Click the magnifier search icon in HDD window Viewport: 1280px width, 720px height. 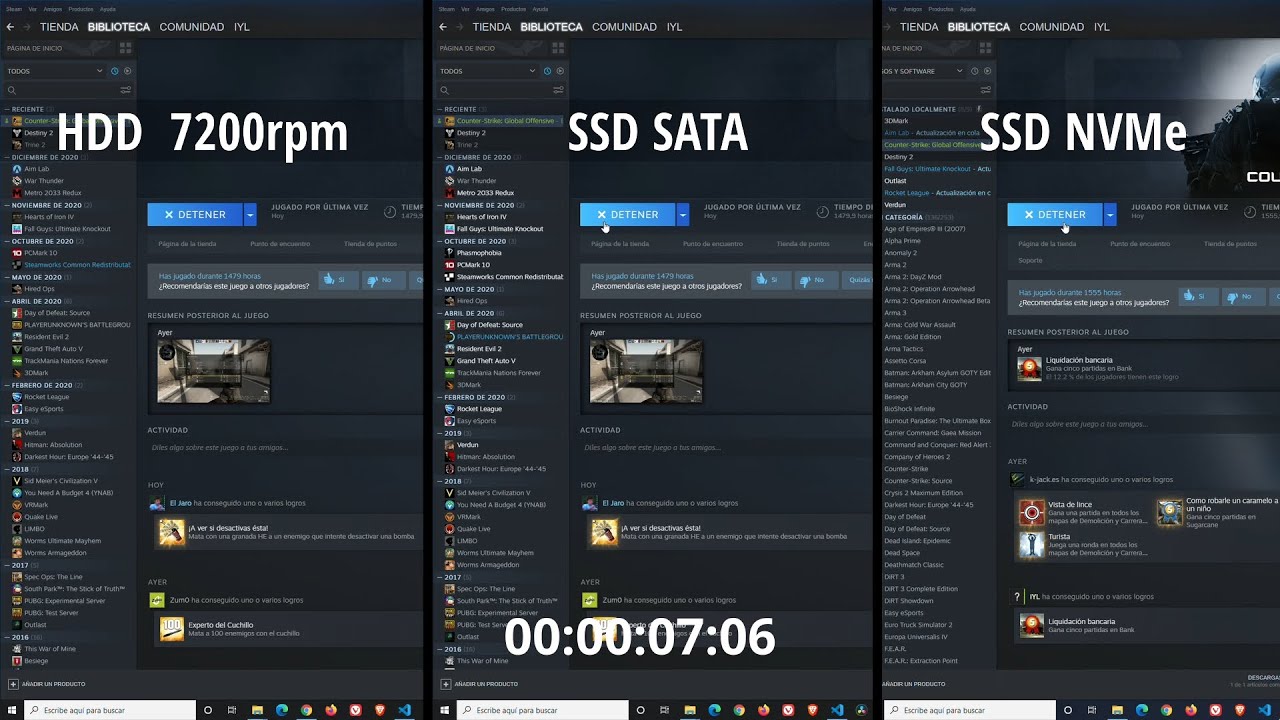pos(11,90)
